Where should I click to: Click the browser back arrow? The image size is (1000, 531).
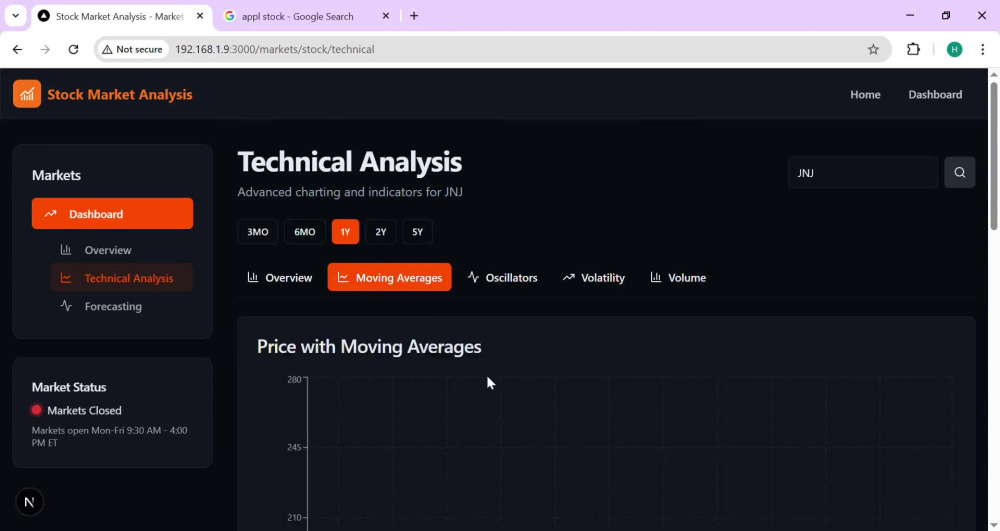pos(17,49)
